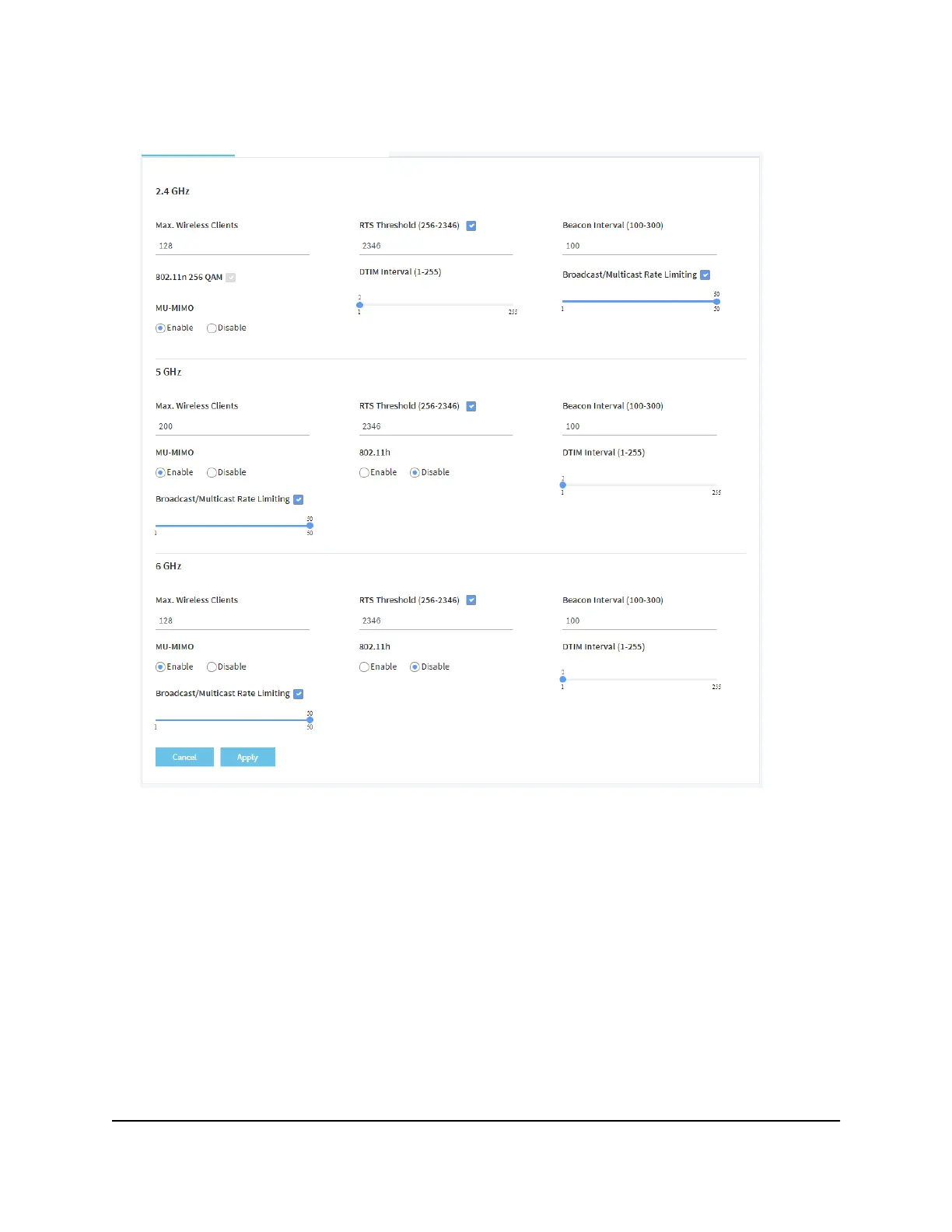Toggle 5 GHz Broadcast/Multicast Rate Limiting checkbox
952x1232 pixels.
coord(299,499)
